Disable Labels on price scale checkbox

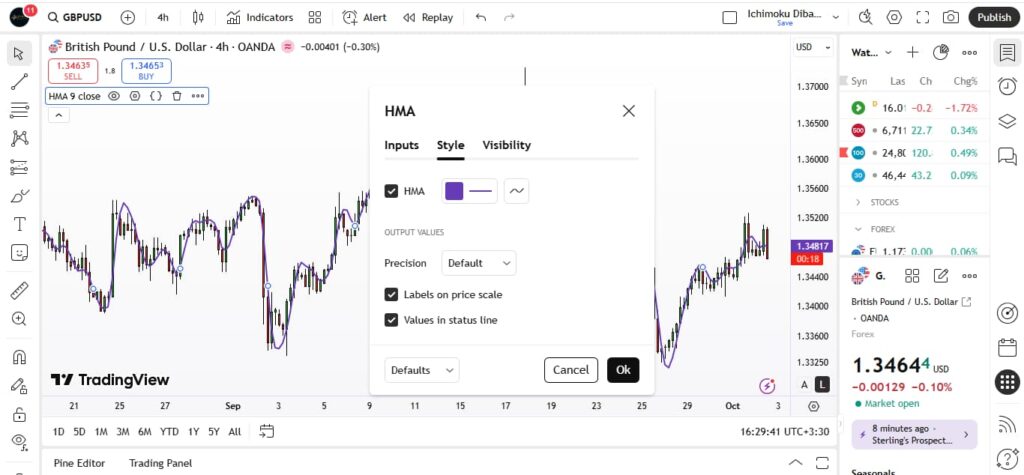392,295
